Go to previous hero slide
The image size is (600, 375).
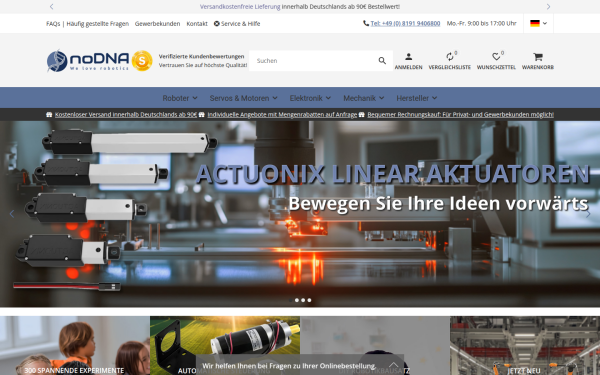[x=12, y=214]
